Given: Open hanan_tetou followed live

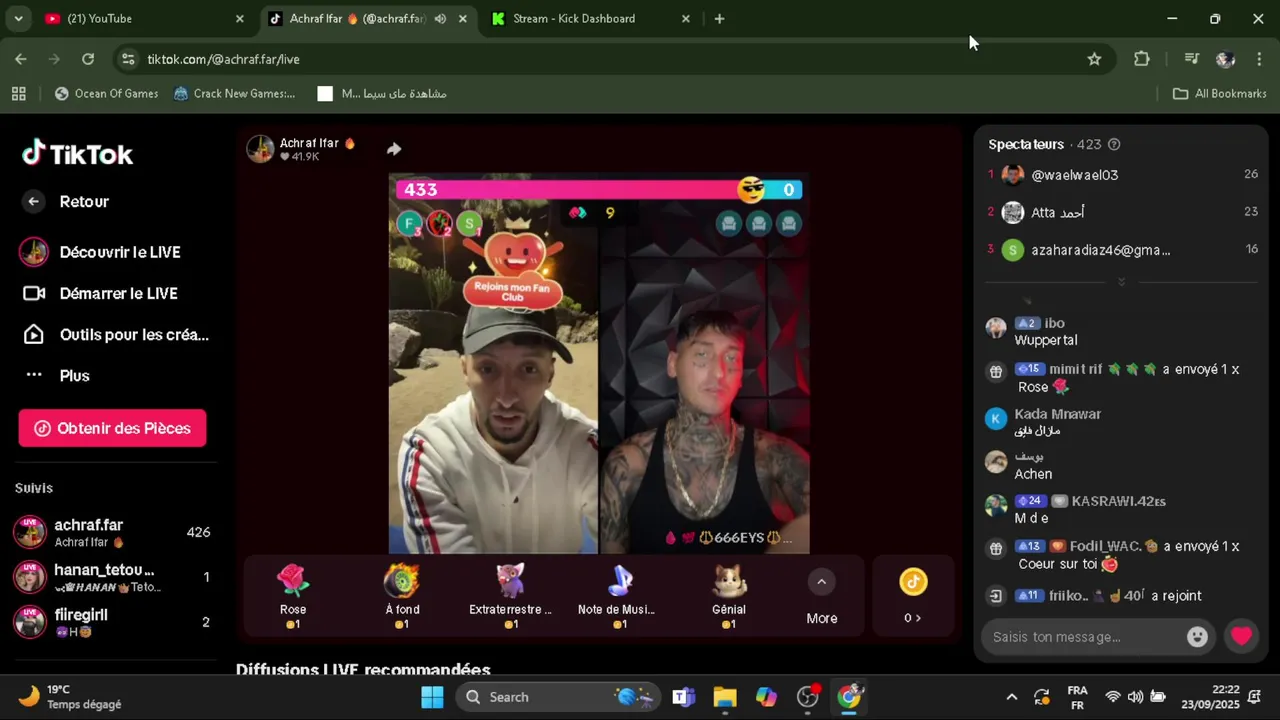Looking at the screenshot, I should (112, 577).
